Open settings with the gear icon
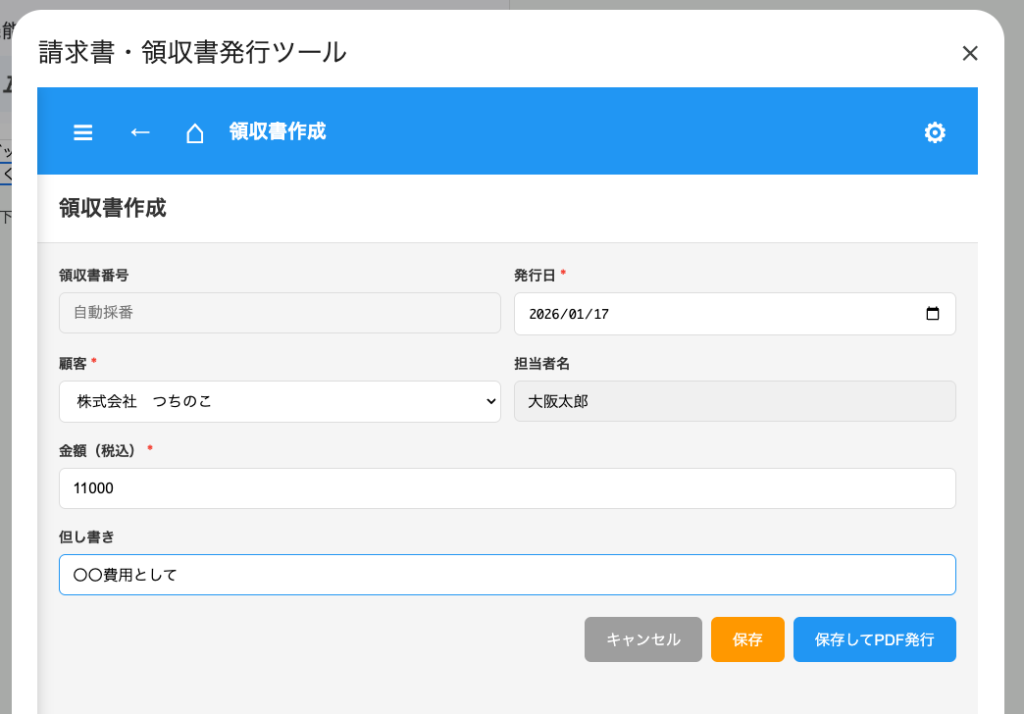1024x714 pixels. pos(934,132)
